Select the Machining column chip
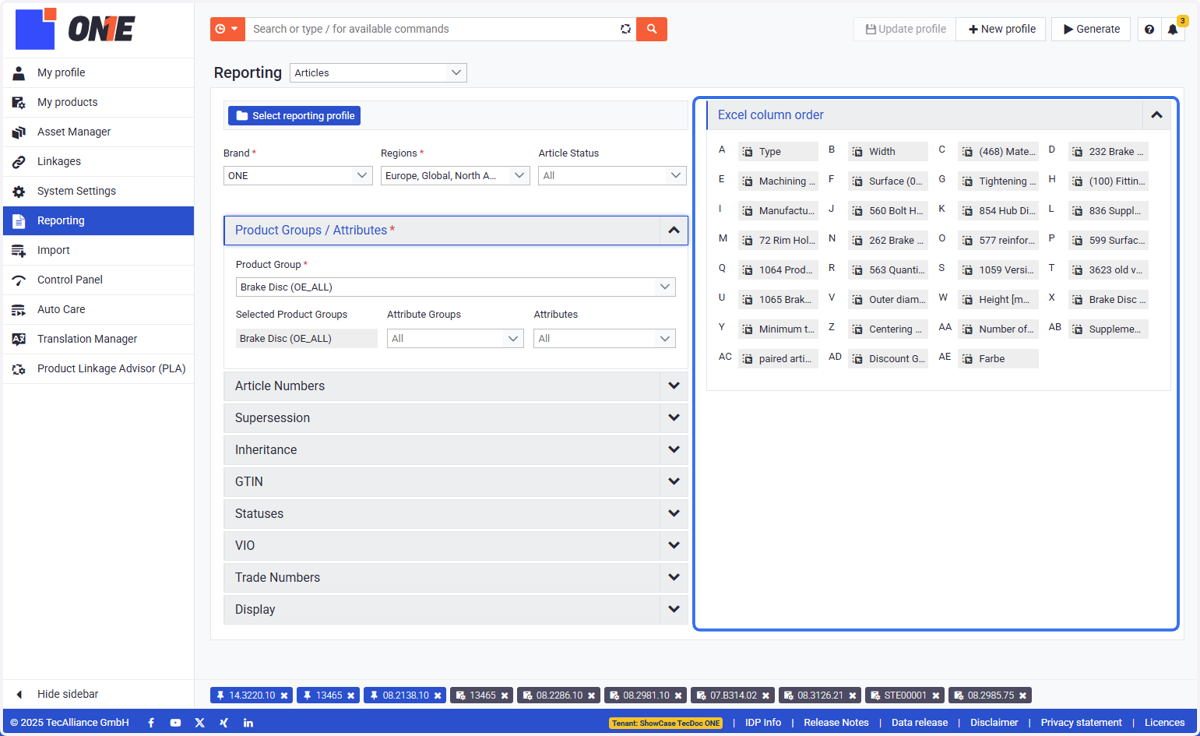The height and width of the screenshot is (736, 1200). coord(778,181)
